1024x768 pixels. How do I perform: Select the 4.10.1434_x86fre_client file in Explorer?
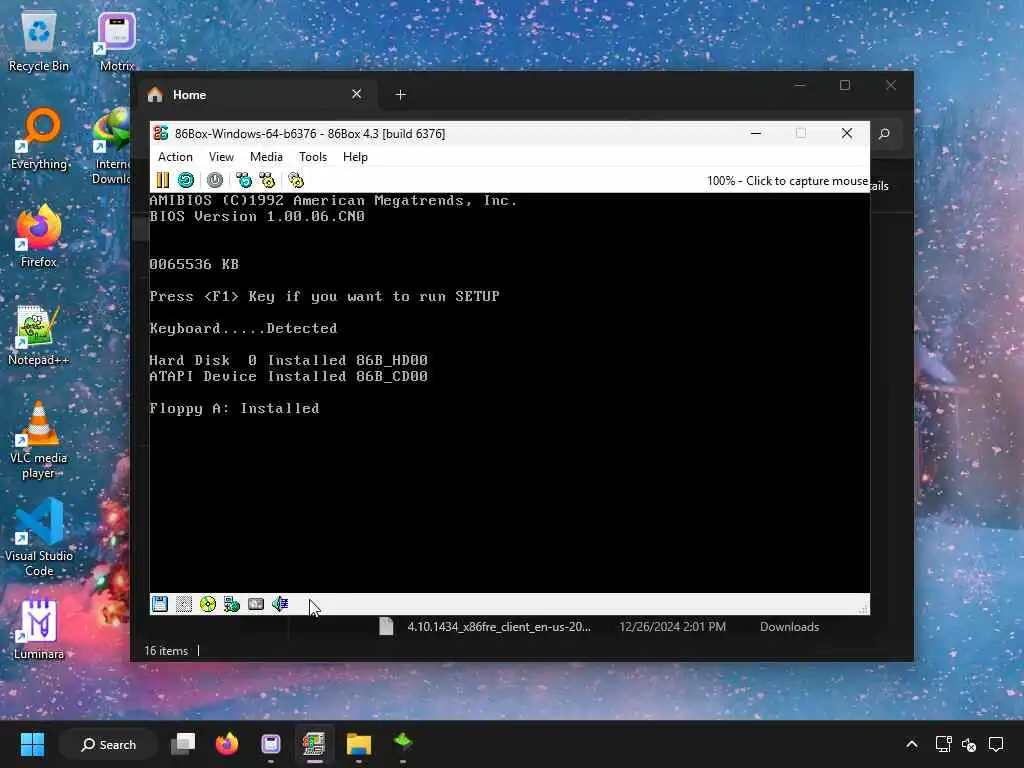[x=498, y=627]
